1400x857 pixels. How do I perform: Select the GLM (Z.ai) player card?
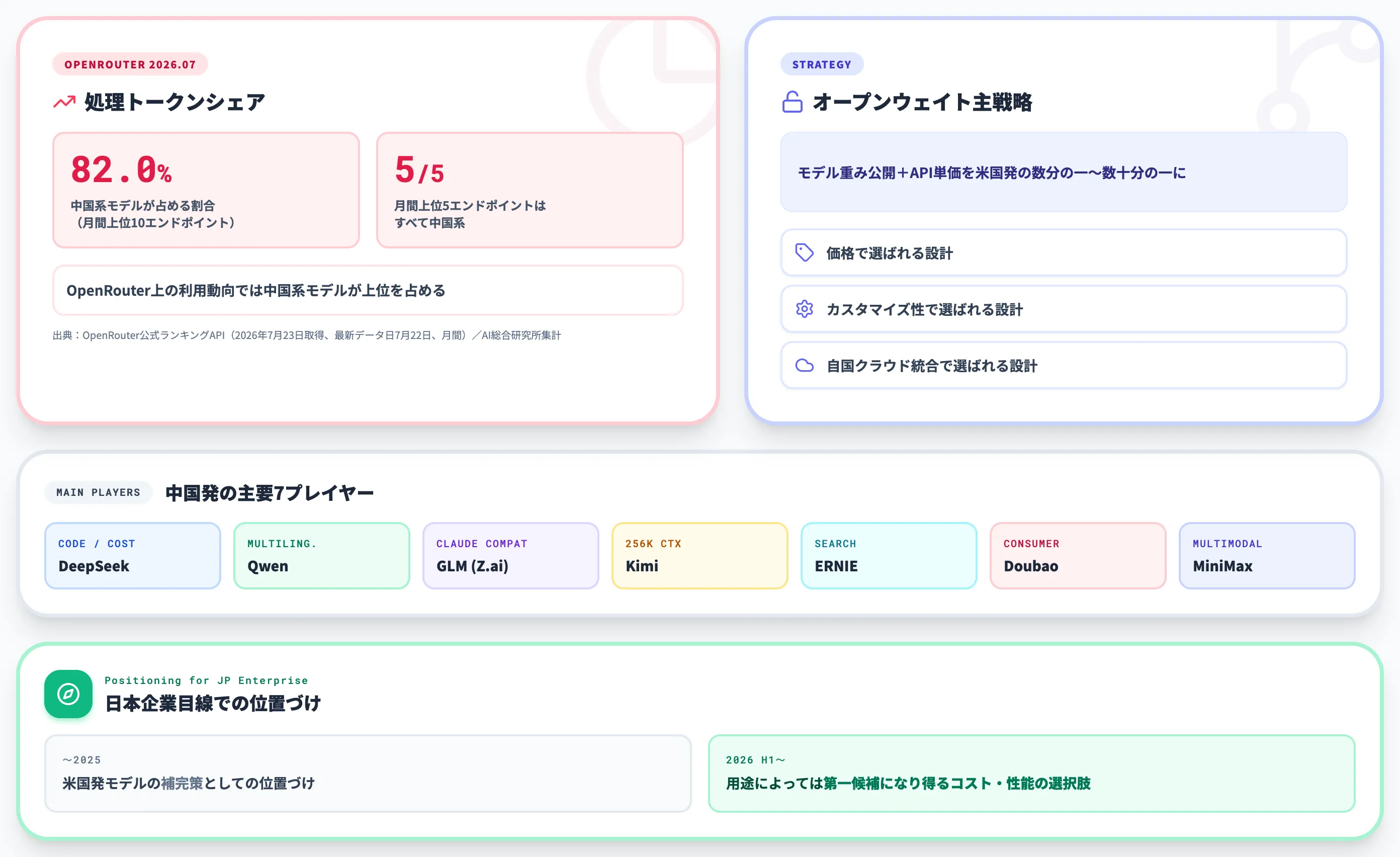pos(510,555)
